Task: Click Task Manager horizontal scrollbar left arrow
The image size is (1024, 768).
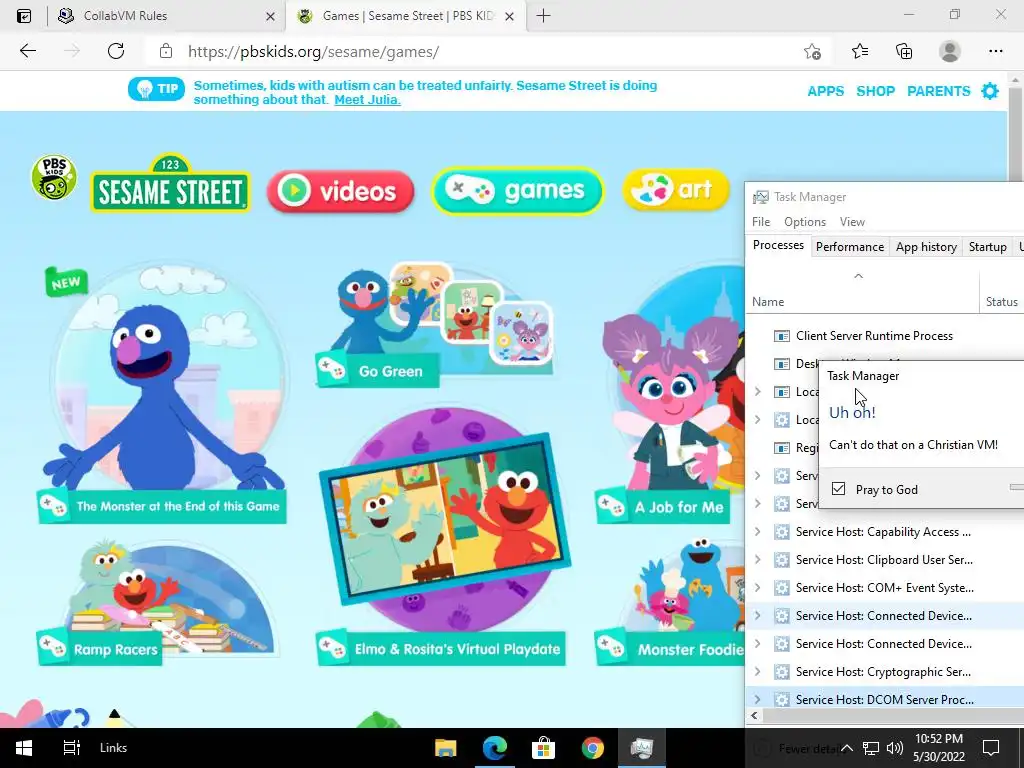Action: 754,716
